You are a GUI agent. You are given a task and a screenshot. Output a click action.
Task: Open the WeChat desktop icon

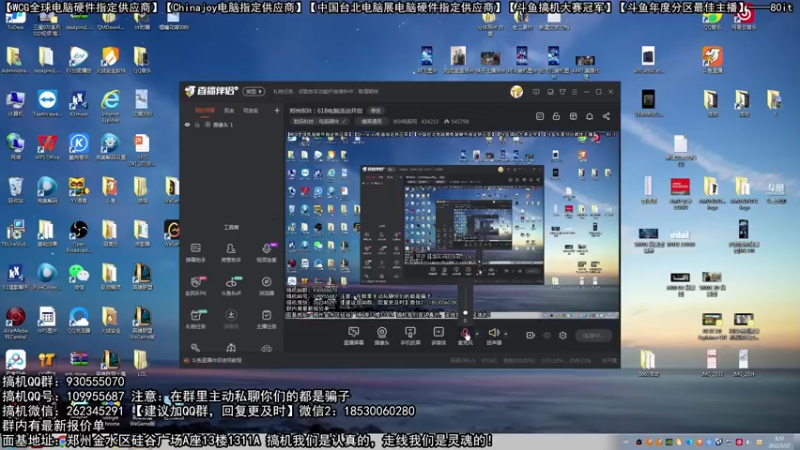tap(79, 277)
